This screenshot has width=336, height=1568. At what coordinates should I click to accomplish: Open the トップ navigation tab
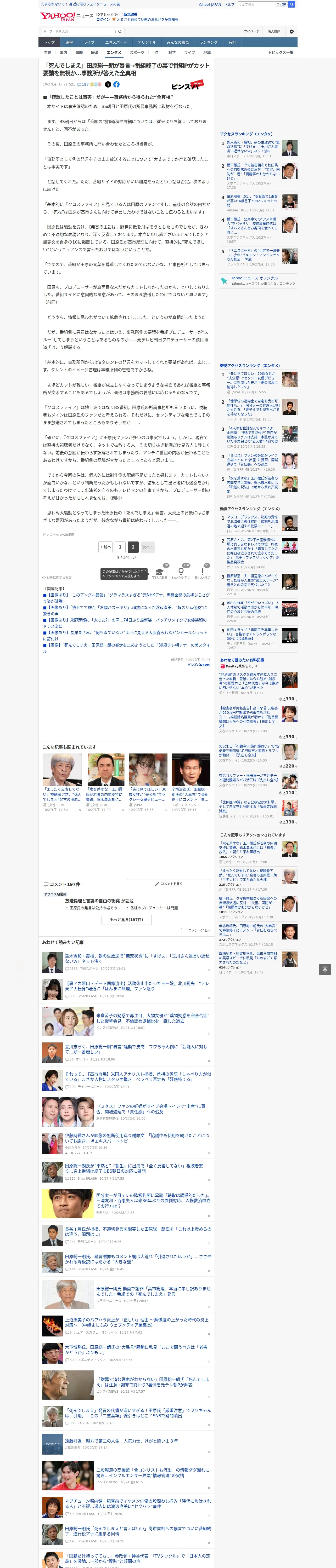[x=49, y=43]
